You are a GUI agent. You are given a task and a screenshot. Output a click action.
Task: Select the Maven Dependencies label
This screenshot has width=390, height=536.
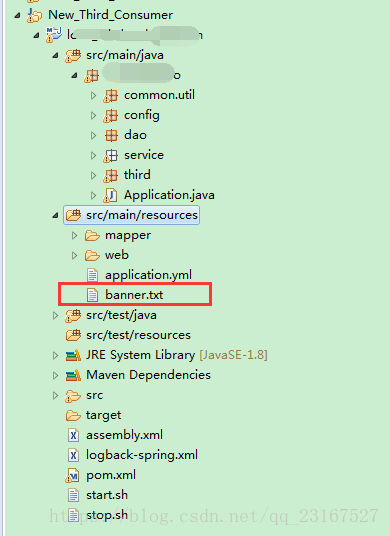click(148, 375)
